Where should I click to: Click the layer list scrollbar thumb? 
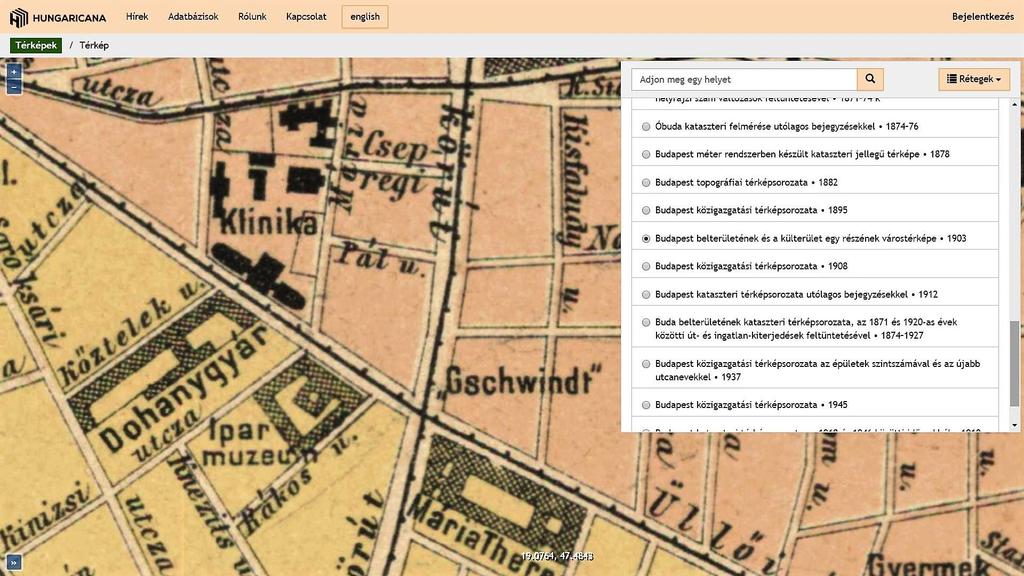pos(1014,364)
